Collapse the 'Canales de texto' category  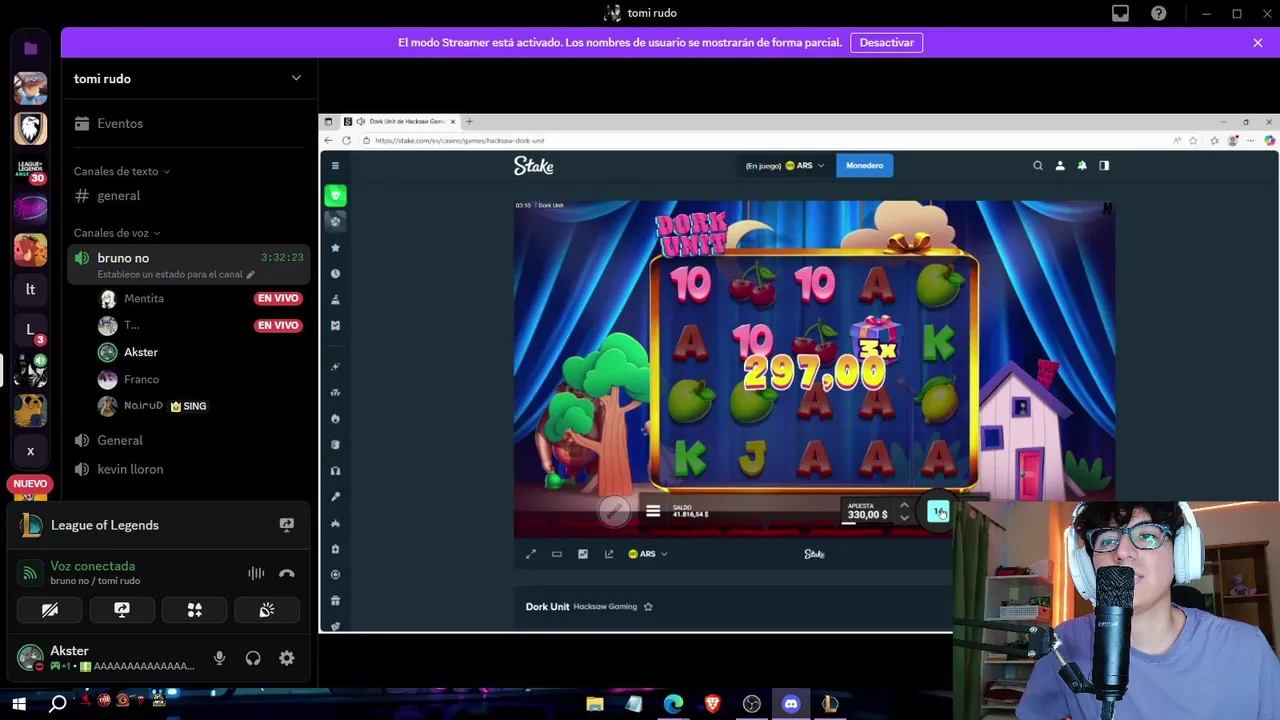121,171
